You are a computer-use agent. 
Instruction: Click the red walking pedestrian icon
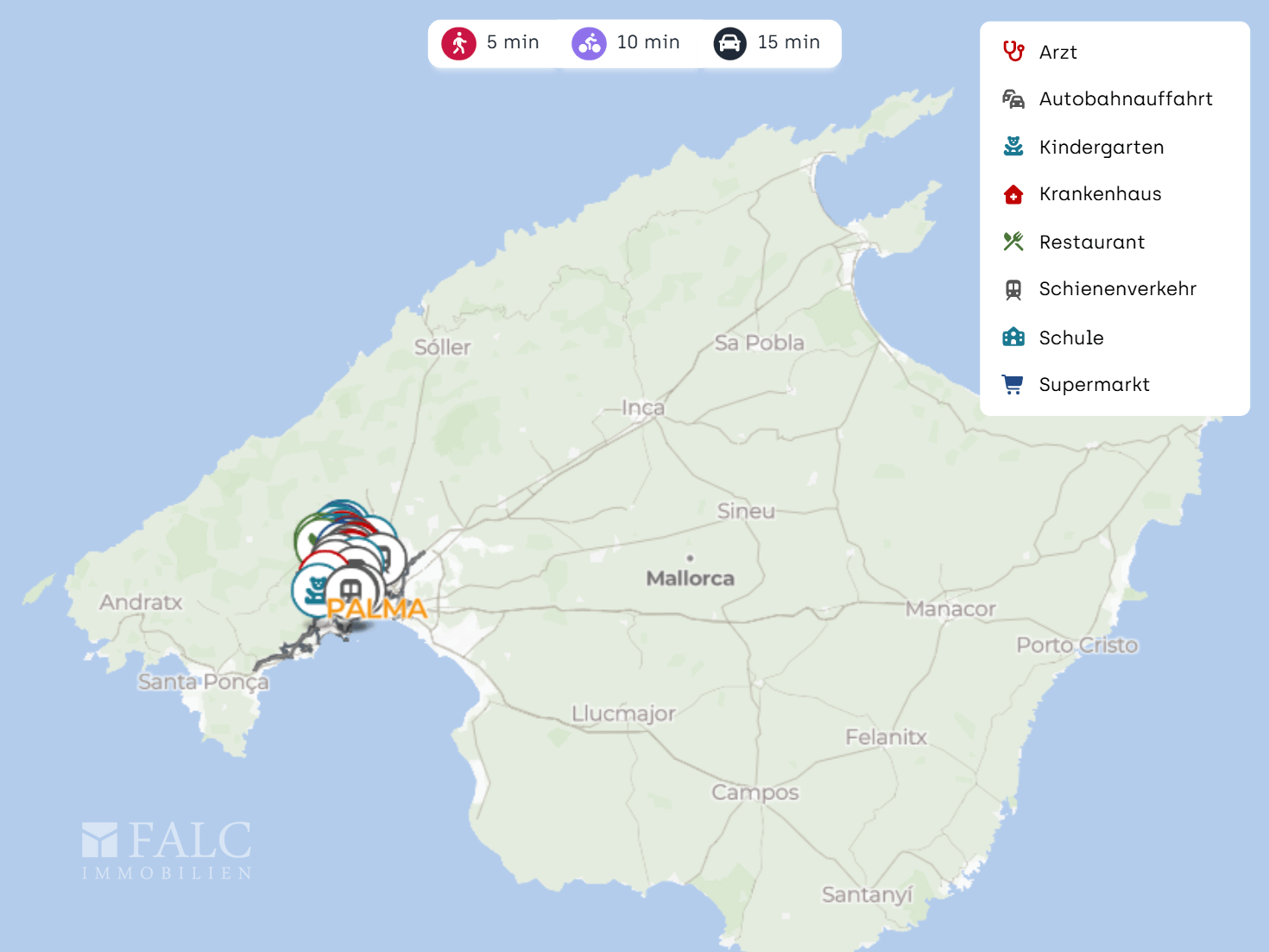[458, 43]
